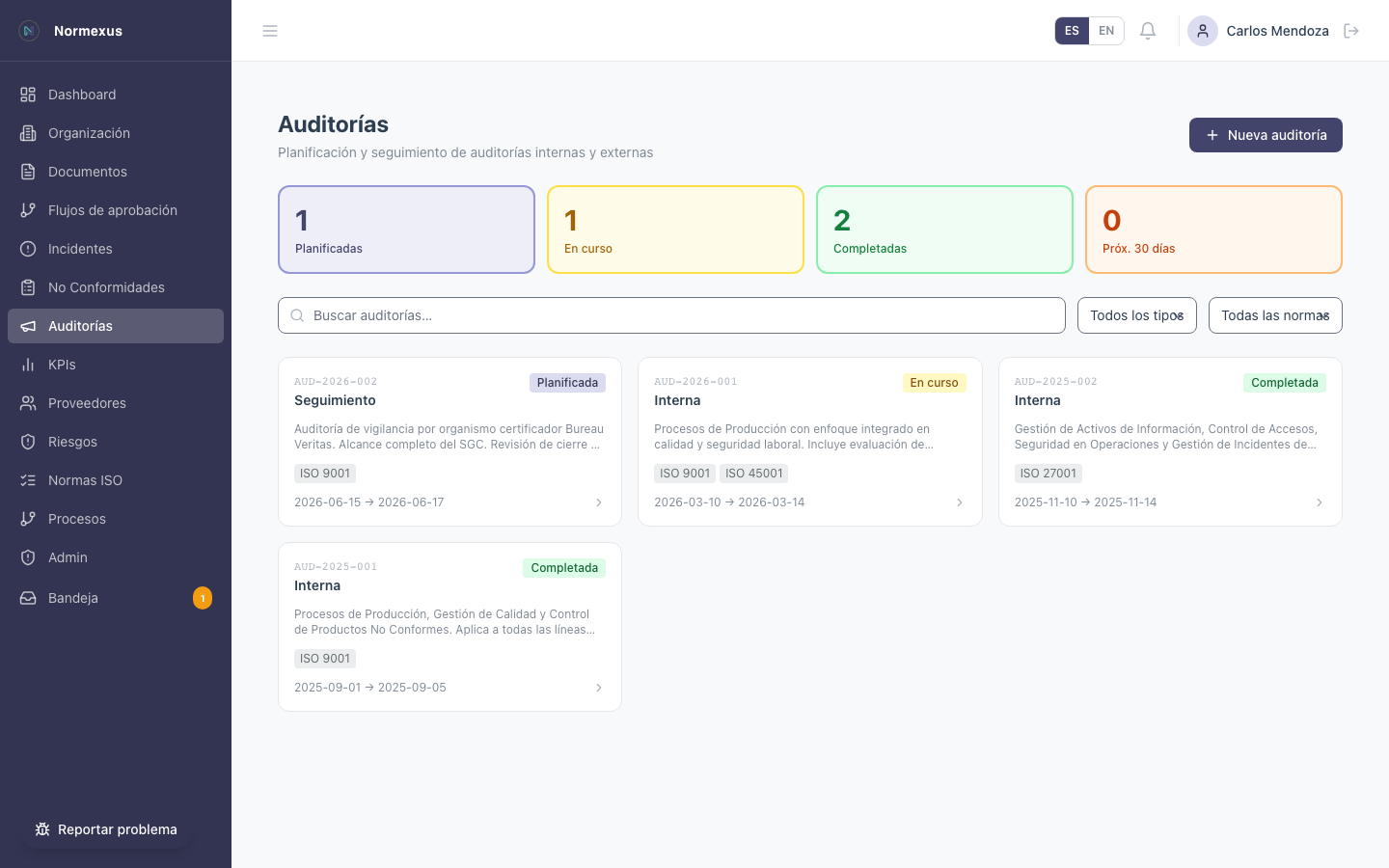Open the Normas ISO menu item
Viewport: 1389px width, 868px height.
(x=85, y=480)
